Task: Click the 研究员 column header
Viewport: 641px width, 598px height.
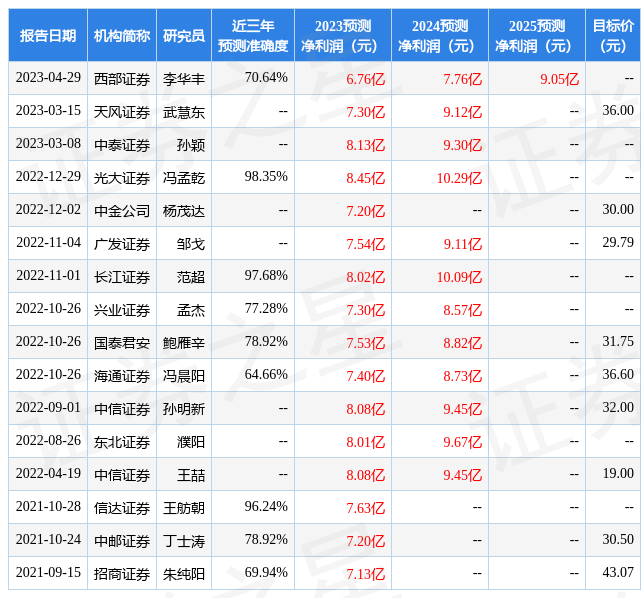Action: 184,36
